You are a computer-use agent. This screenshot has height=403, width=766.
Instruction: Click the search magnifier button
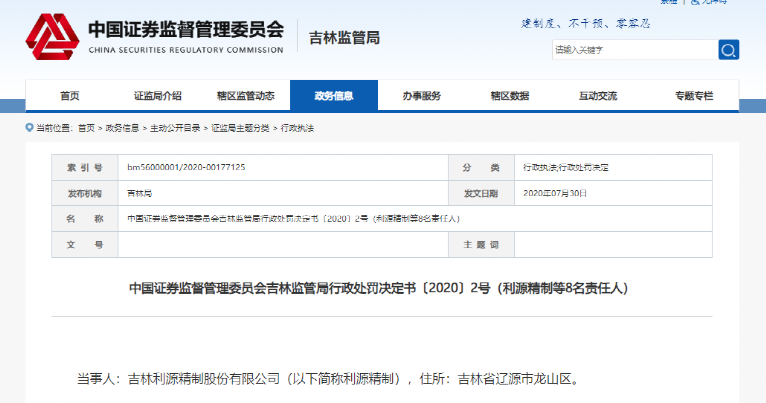click(728, 50)
